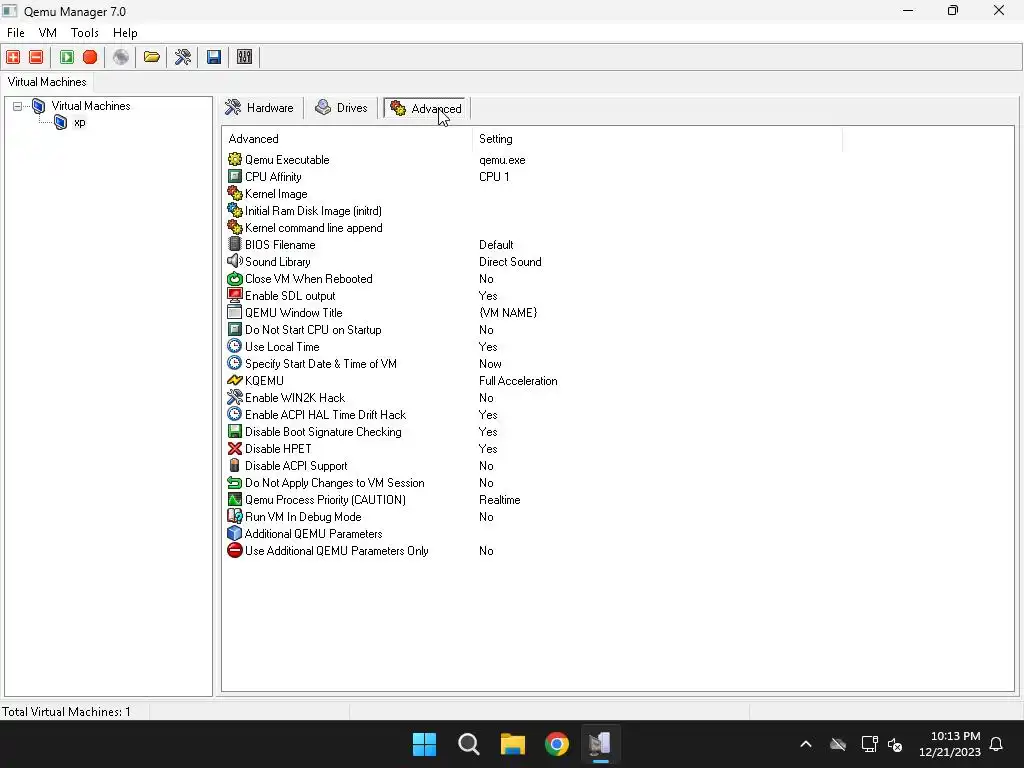The image size is (1024, 768).
Task: Click the {VM NAME} value
Action: [x=507, y=312]
